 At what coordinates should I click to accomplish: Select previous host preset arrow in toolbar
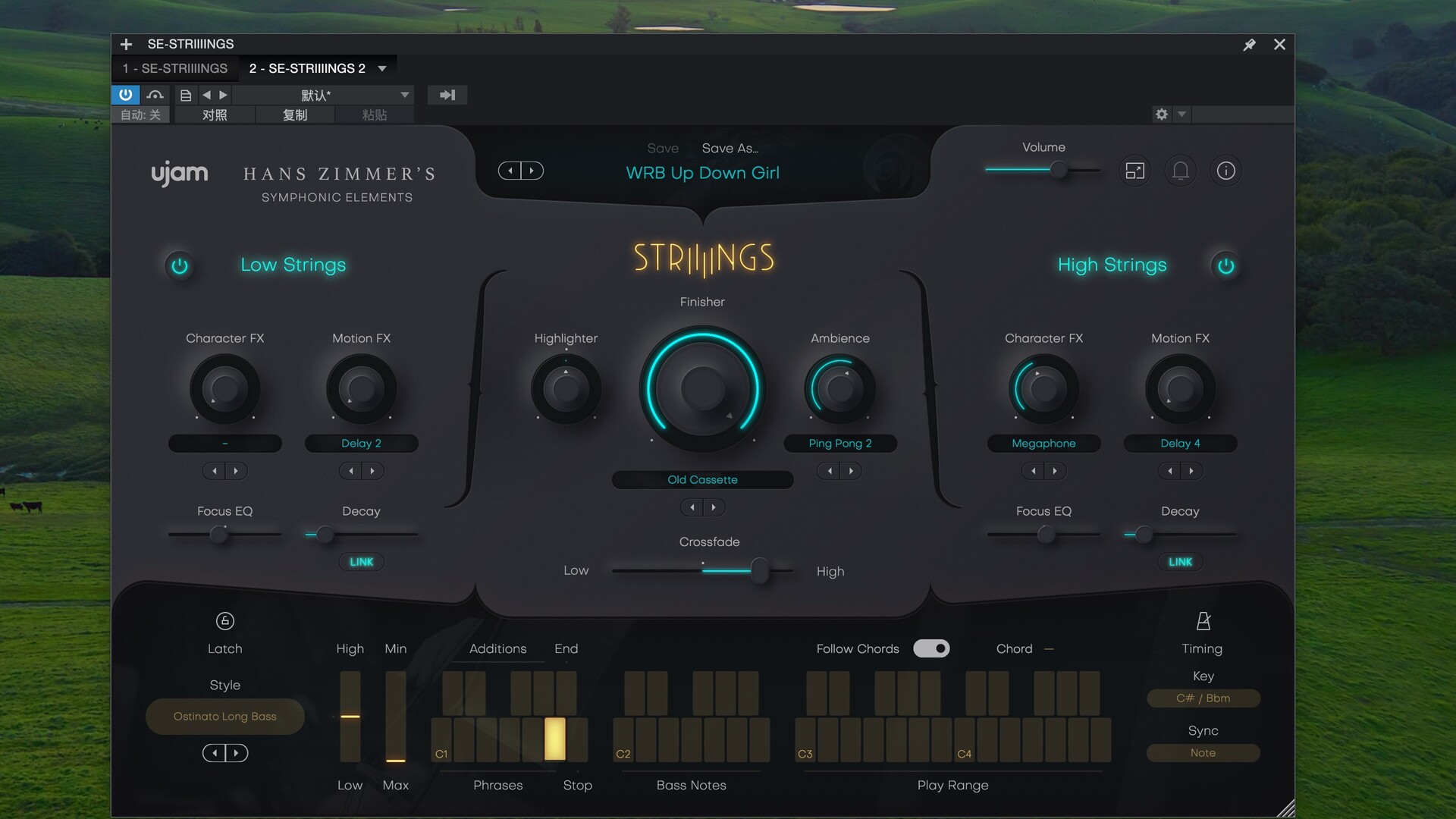206,95
